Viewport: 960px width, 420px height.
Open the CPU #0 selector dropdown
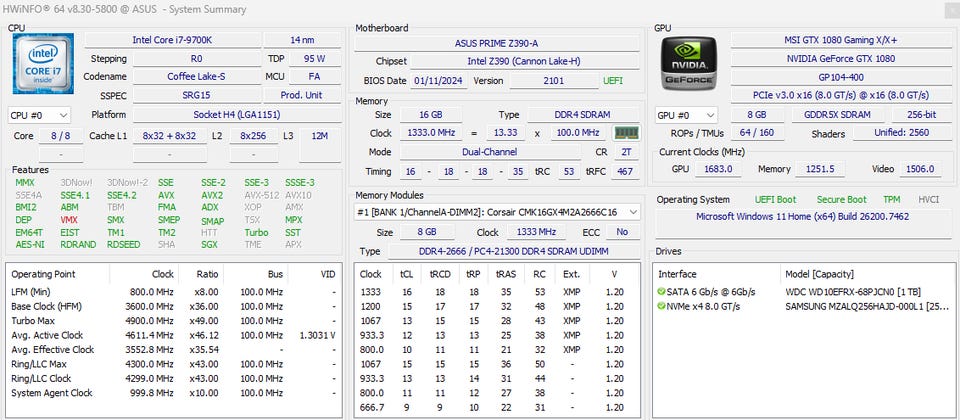click(x=40, y=115)
